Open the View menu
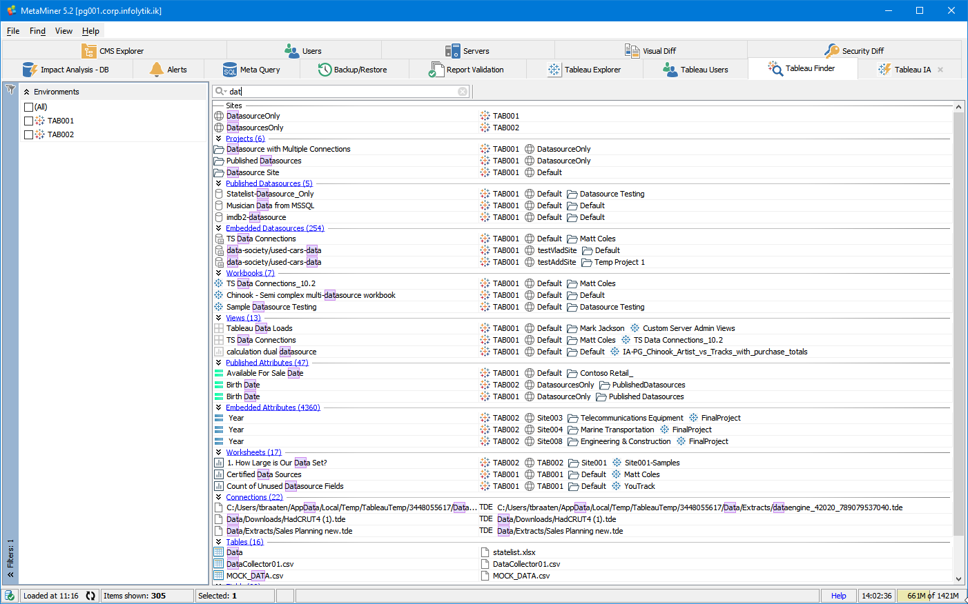Image resolution: width=968 pixels, height=604 pixels. (64, 31)
